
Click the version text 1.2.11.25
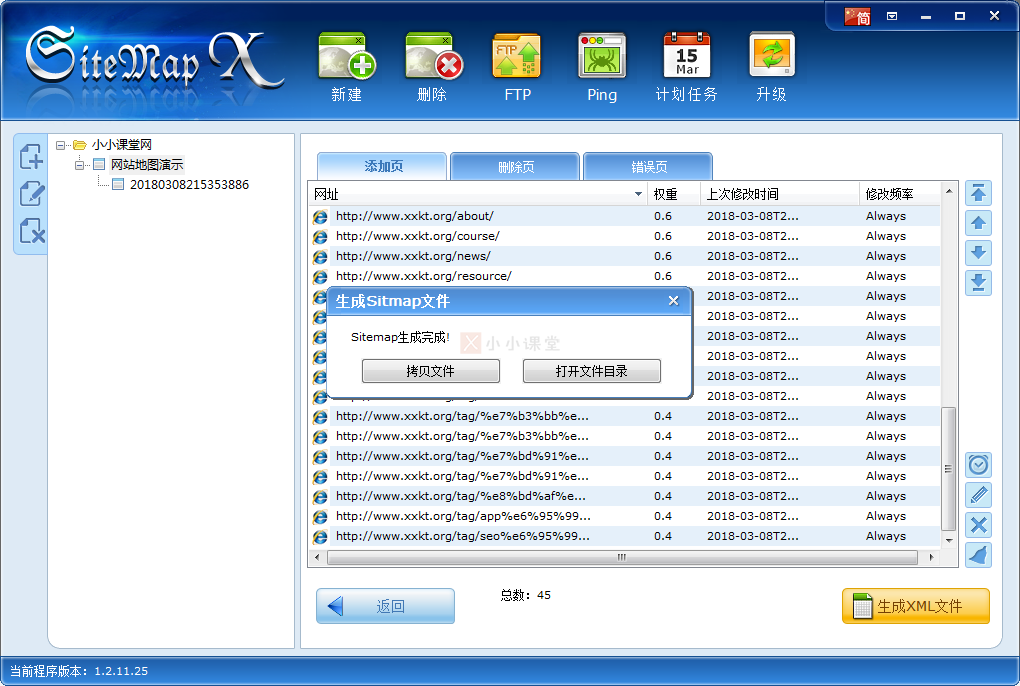point(121,671)
